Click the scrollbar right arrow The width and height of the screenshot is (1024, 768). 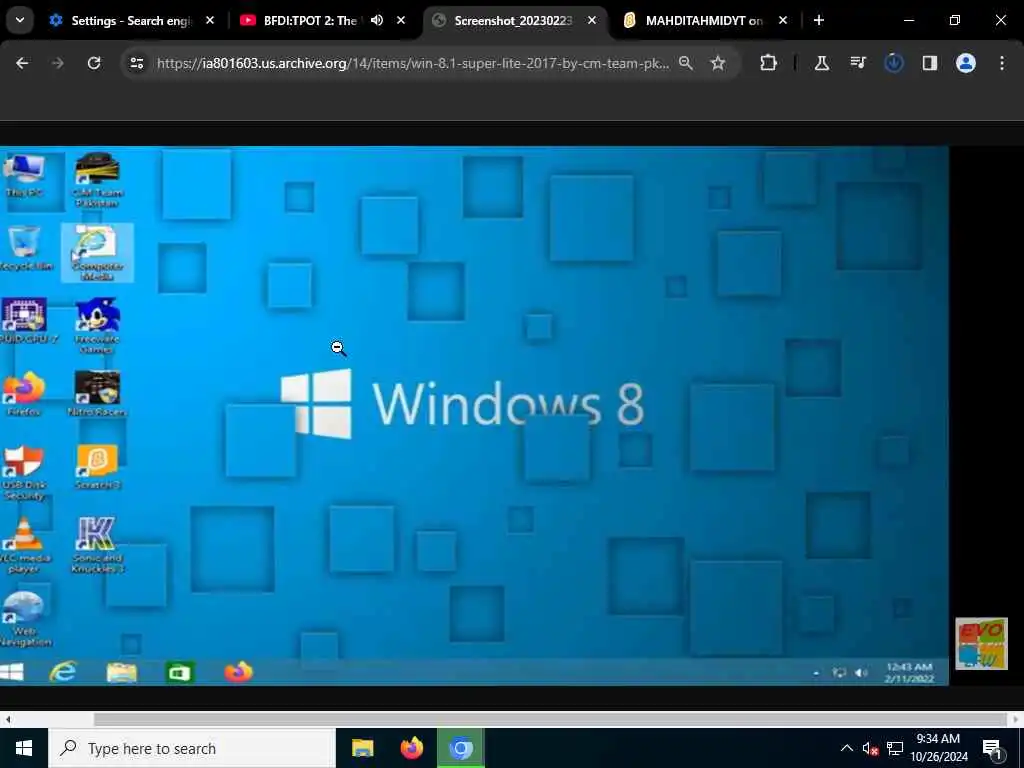[1016, 720]
